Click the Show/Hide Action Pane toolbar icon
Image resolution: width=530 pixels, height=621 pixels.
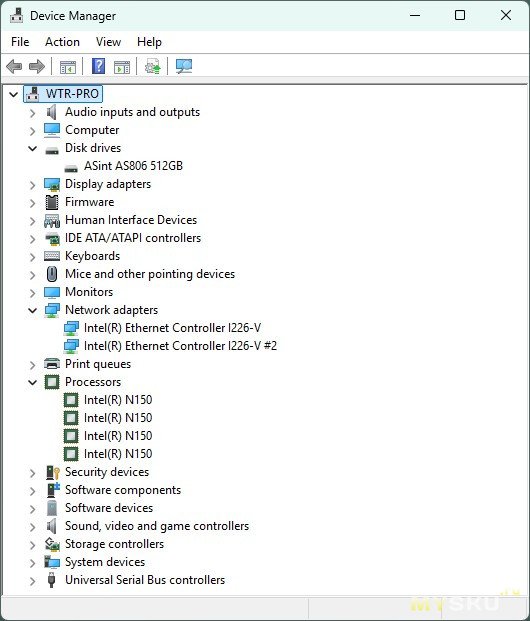pyautogui.click(x=122, y=67)
